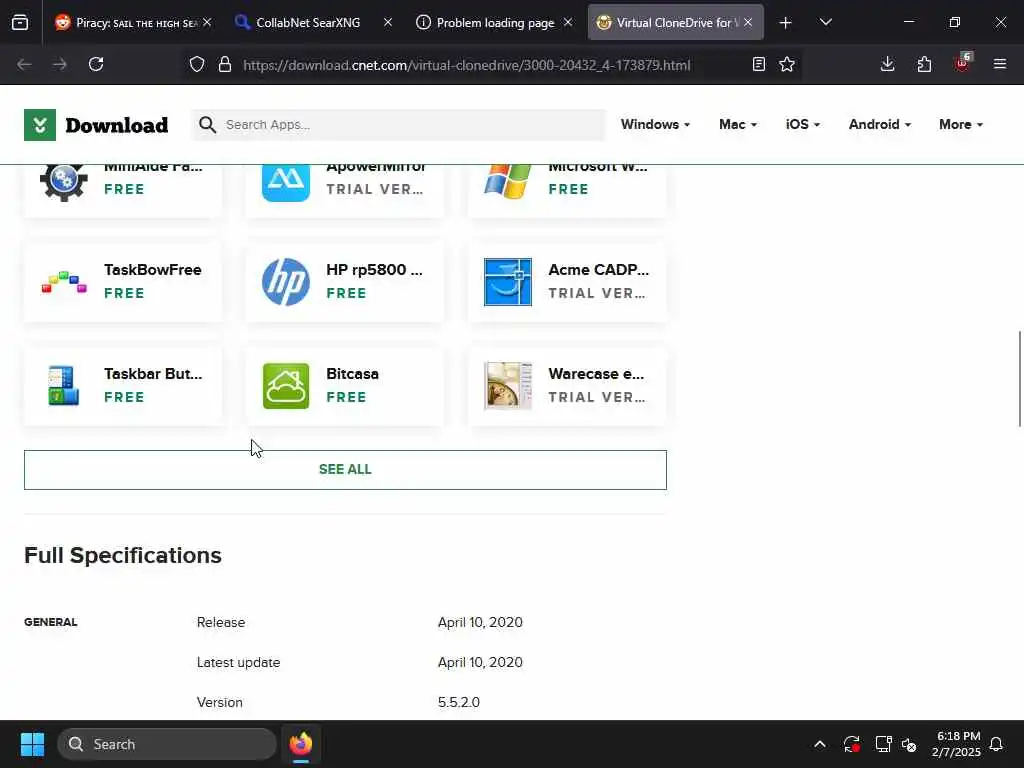List all tabs dropdown arrow
This screenshot has width=1024, height=768.
[x=825, y=22]
